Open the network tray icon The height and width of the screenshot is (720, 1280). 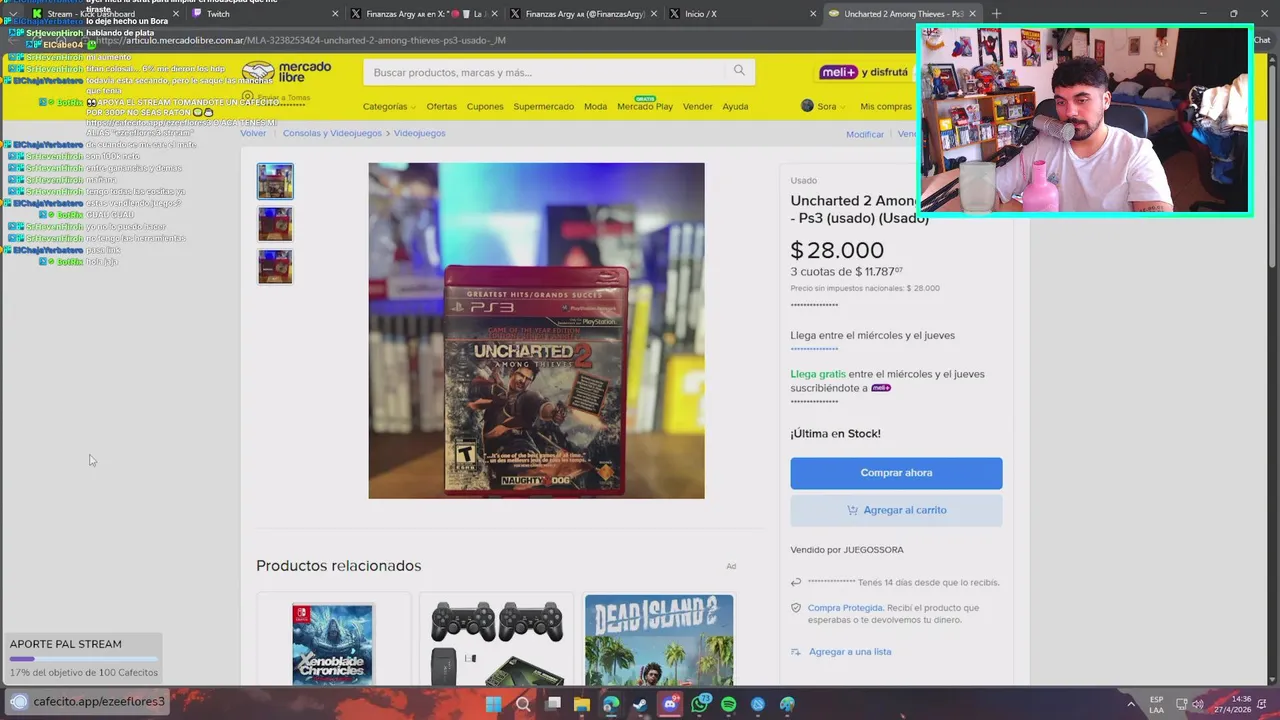[x=1181, y=704]
